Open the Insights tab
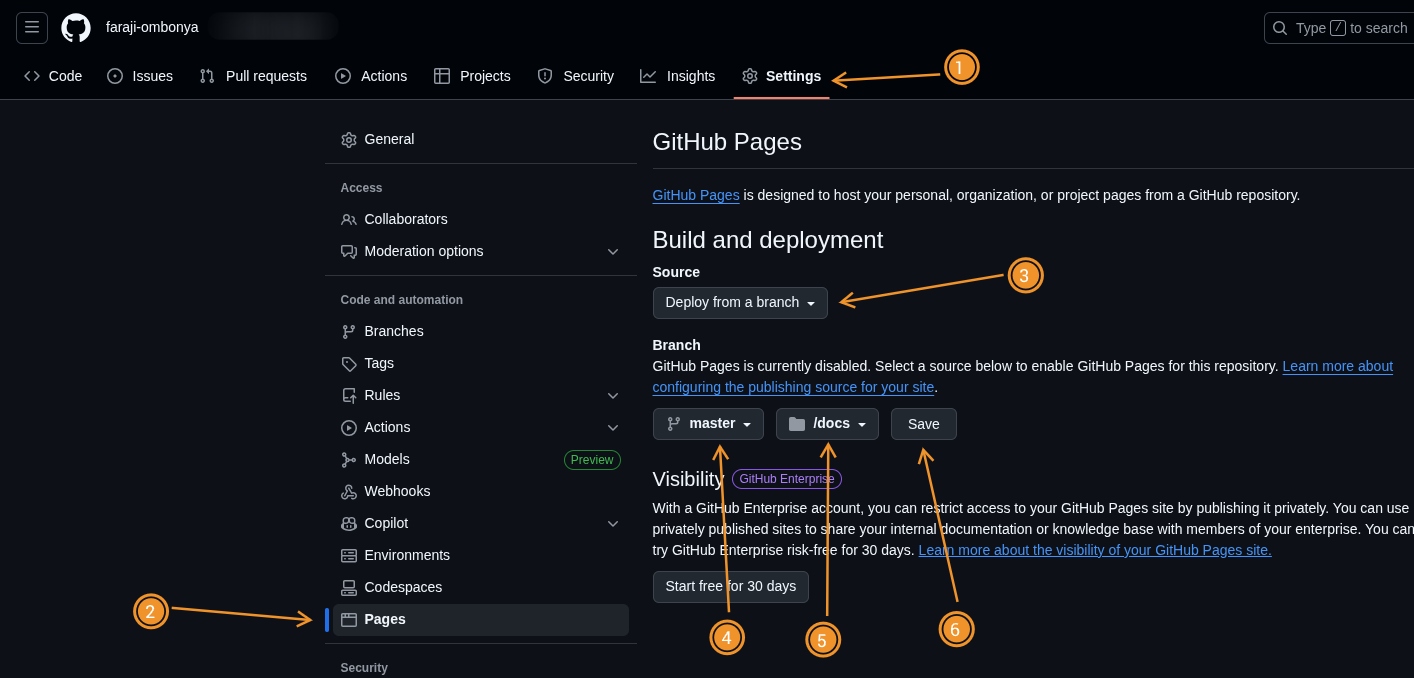1414x678 pixels. [x=678, y=76]
